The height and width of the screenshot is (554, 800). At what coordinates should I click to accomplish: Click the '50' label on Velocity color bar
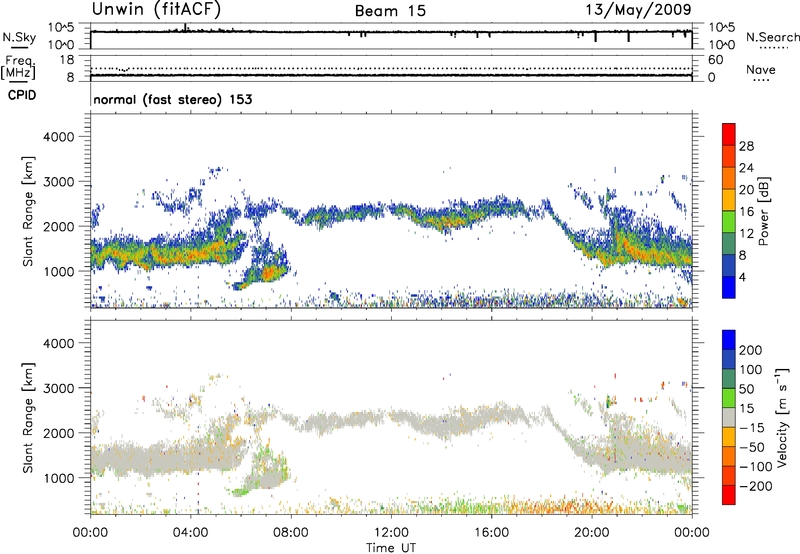click(x=746, y=389)
